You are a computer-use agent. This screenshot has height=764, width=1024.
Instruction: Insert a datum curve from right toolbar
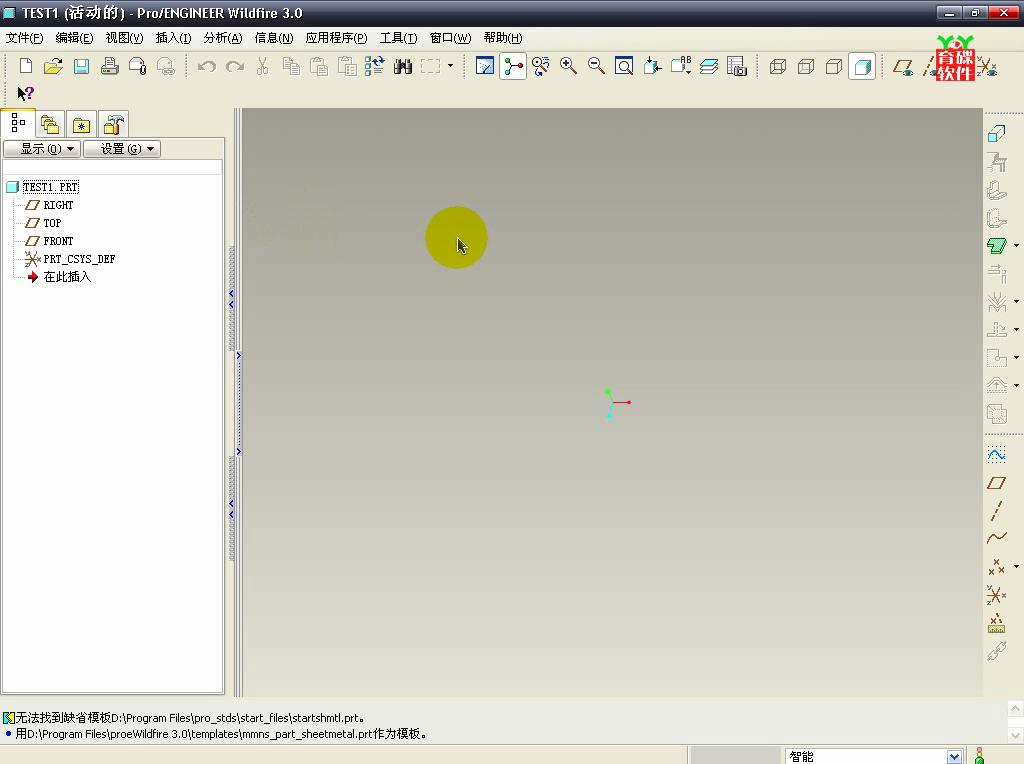997,537
